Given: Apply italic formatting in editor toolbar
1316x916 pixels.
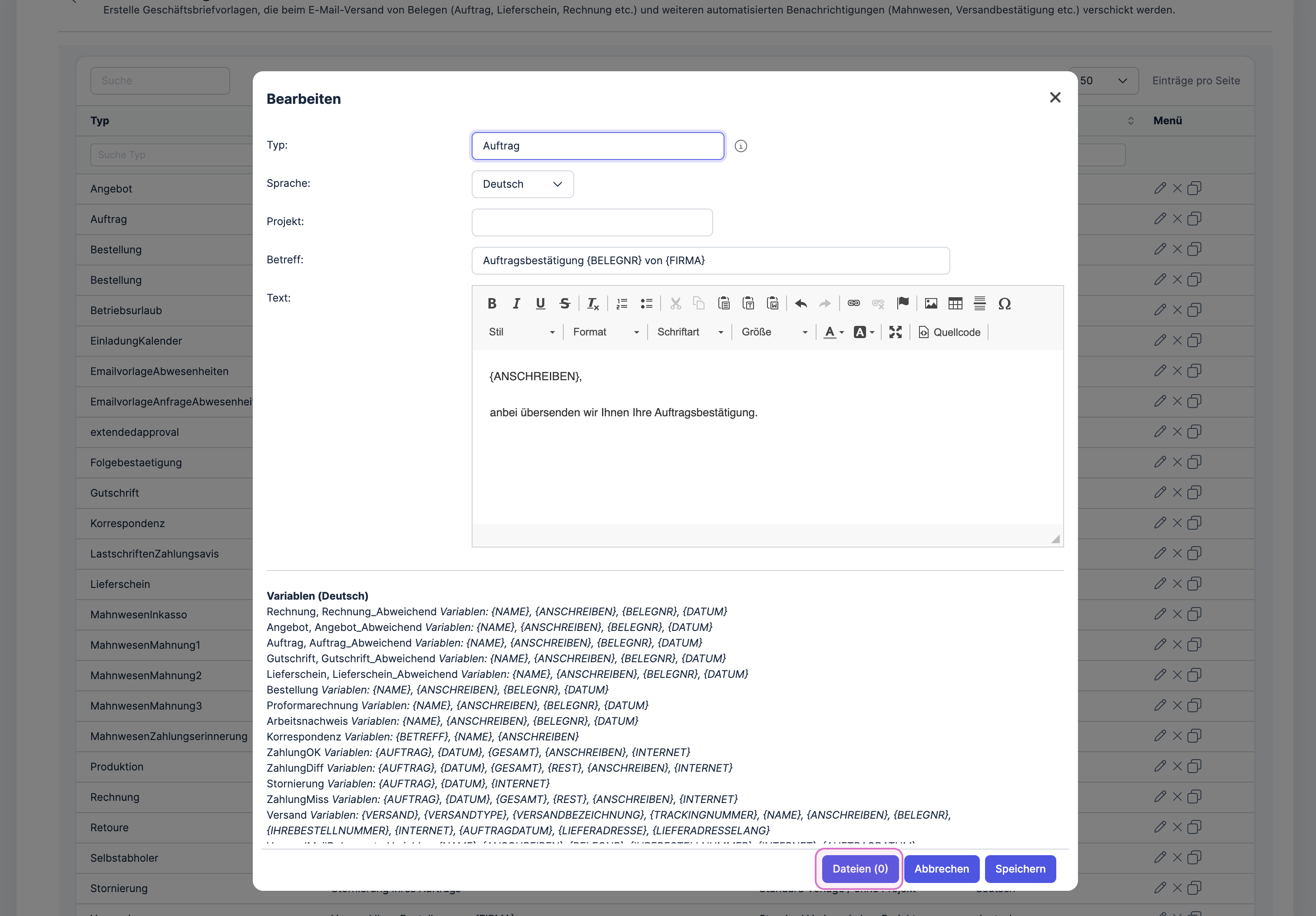Looking at the screenshot, I should click(516, 303).
